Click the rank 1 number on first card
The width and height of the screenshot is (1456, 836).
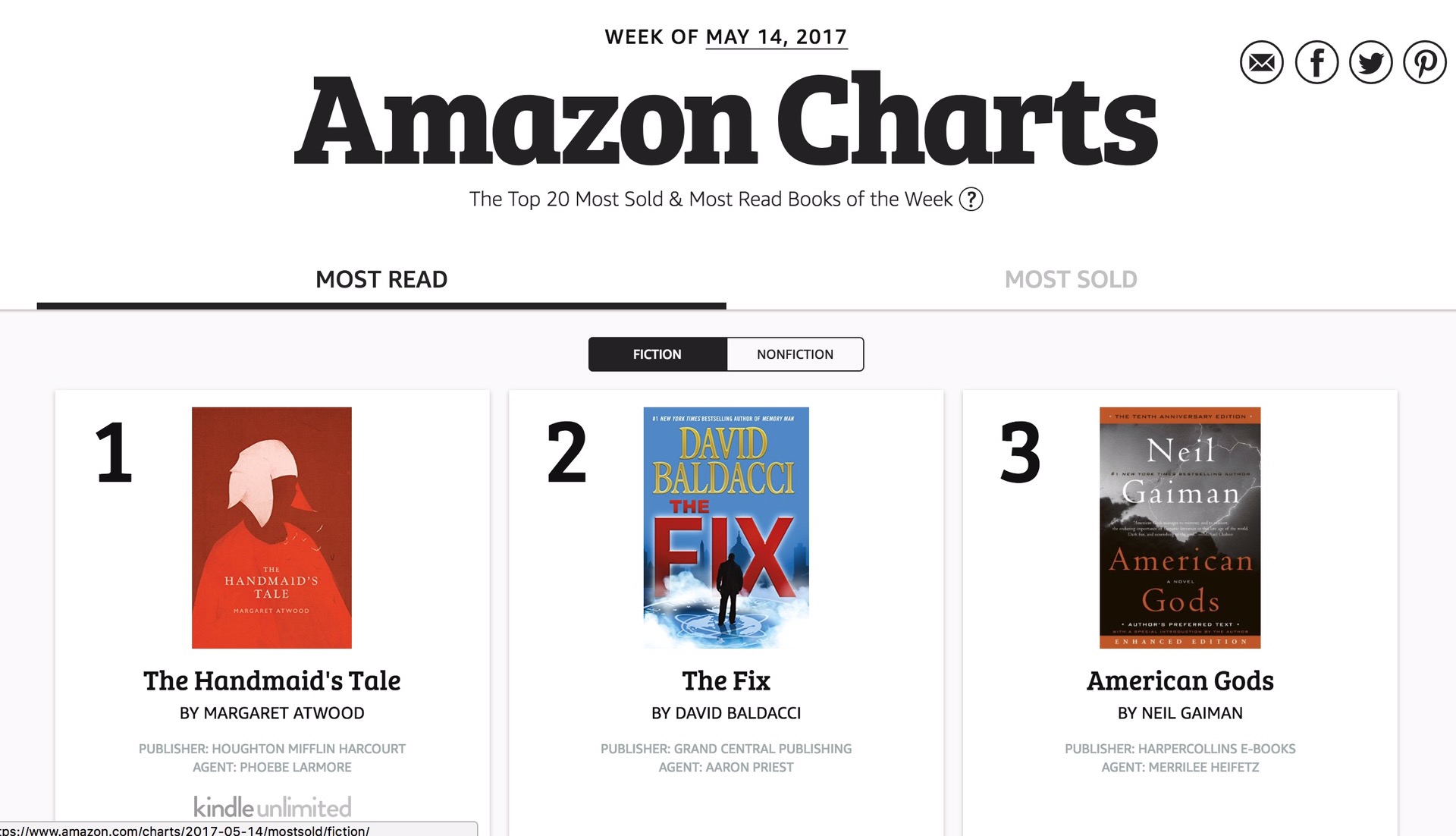pyautogui.click(x=114, y=453)
